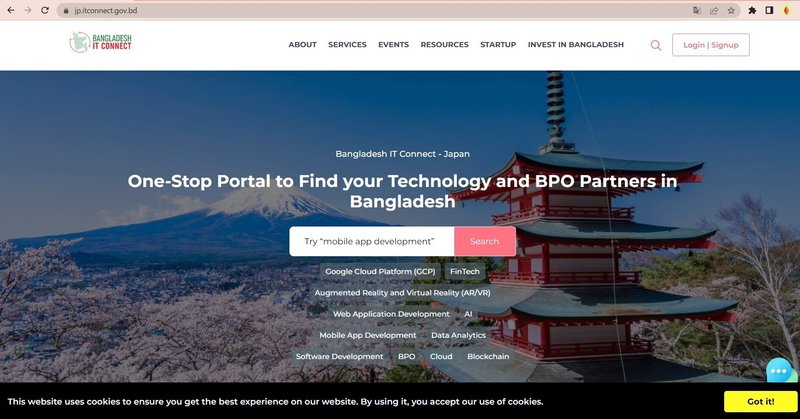Click the browser back arrow
Screen dimensions: 800x419
click(x=11, y=10)
